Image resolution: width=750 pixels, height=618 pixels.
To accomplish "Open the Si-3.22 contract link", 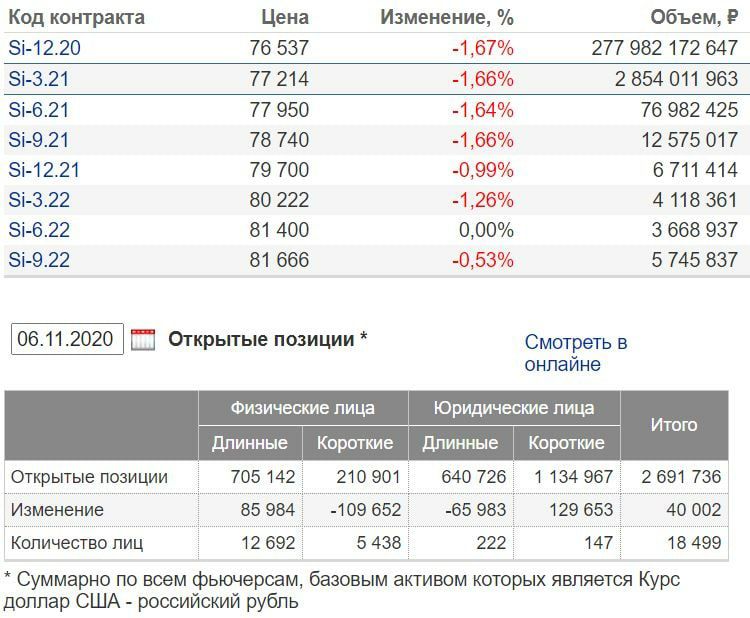I will 39,200.
